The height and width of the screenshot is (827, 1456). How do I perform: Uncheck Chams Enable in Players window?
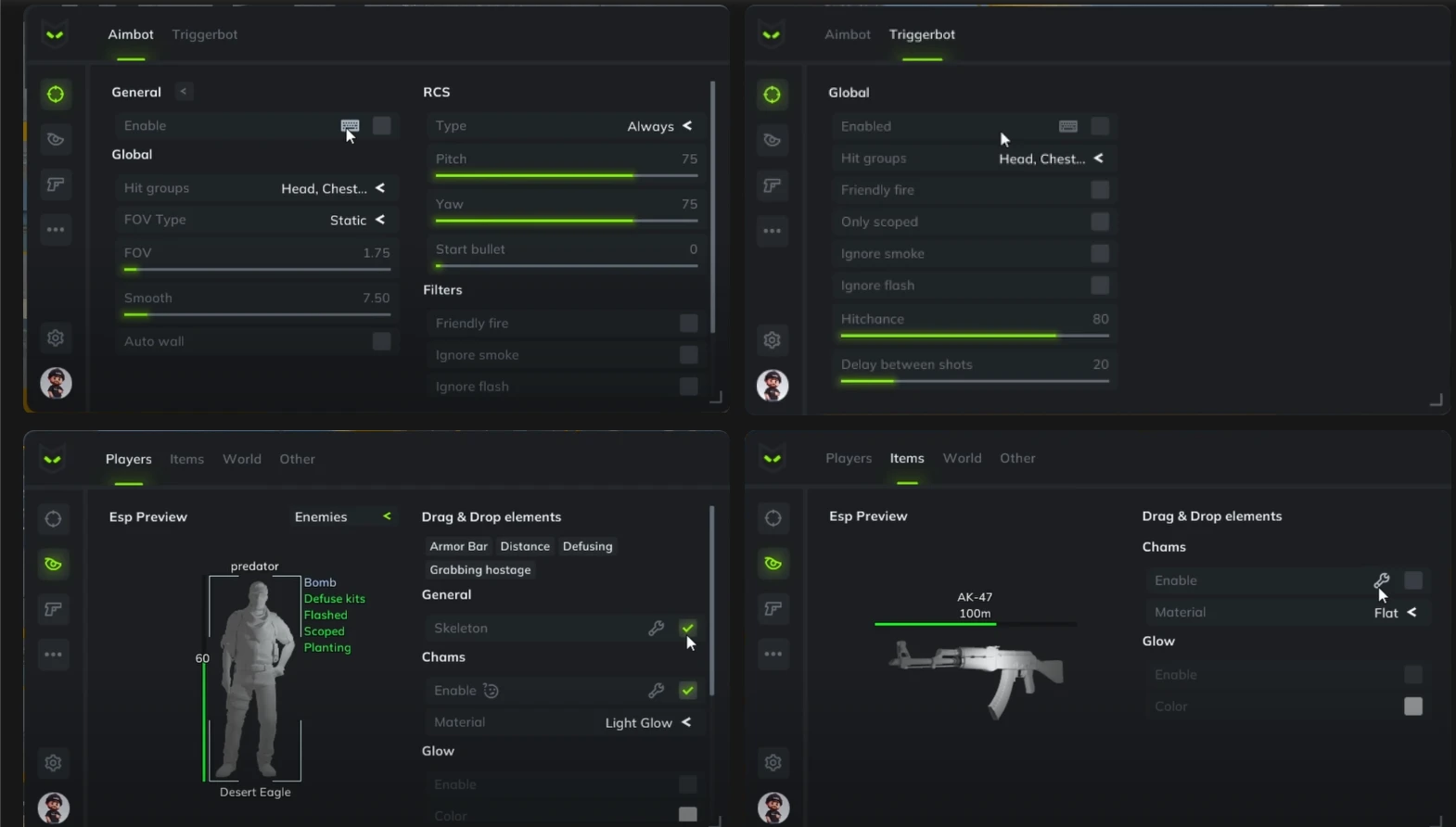pos(688,690)
